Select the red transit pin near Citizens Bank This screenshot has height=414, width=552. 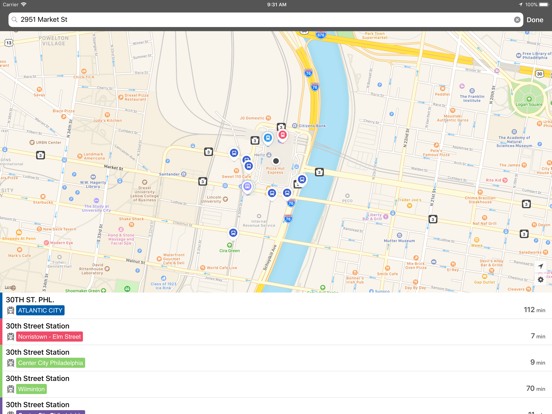coord(282,135)
